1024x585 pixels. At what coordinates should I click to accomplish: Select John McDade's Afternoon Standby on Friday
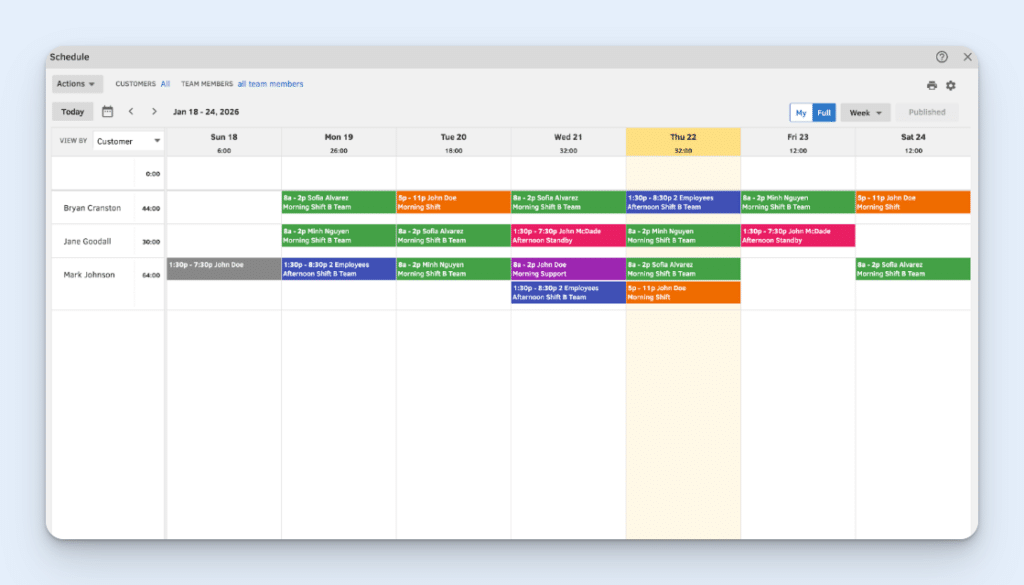coord(797,235)
